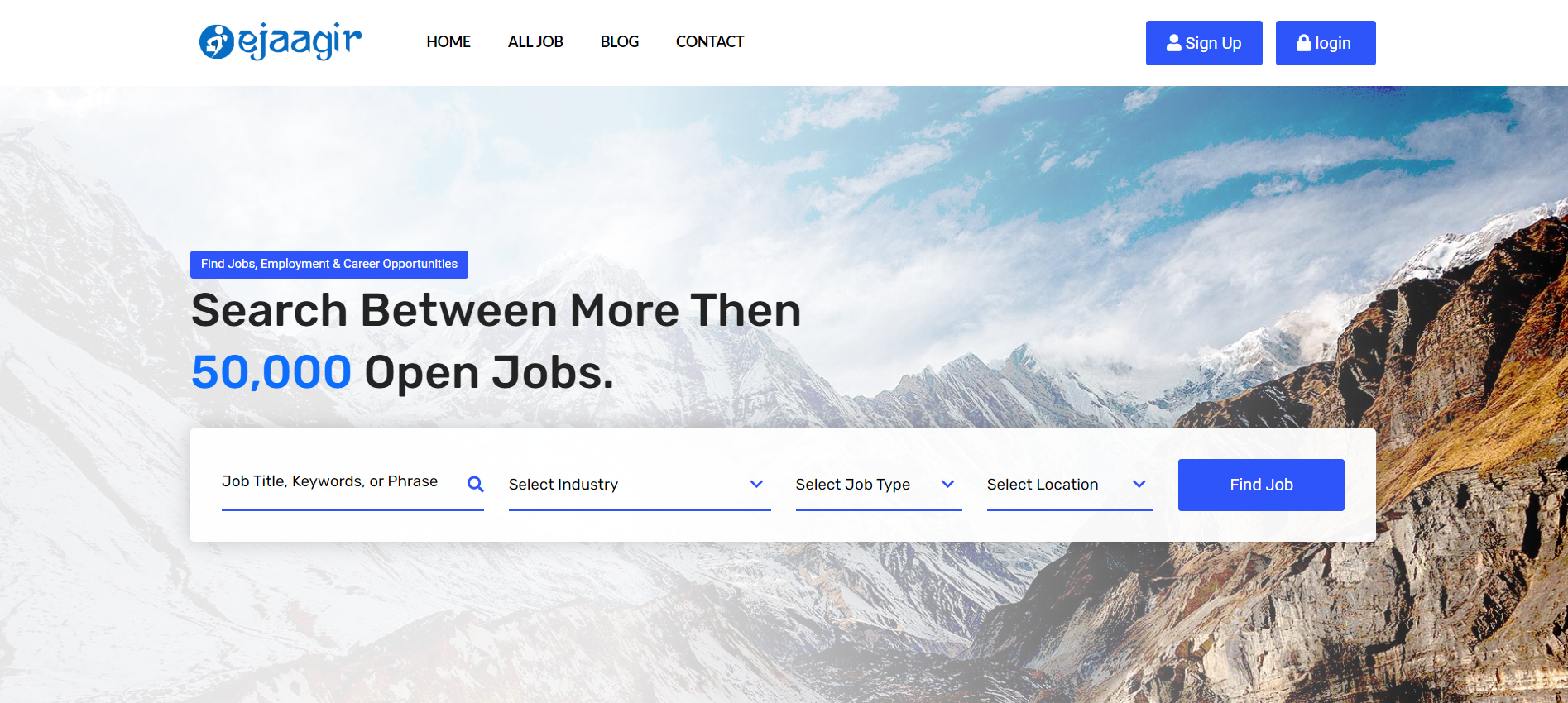Screen dimensions: 1568x703
Task: Click the login button text
Action: pyautogui.click(x=1333, y=43)
